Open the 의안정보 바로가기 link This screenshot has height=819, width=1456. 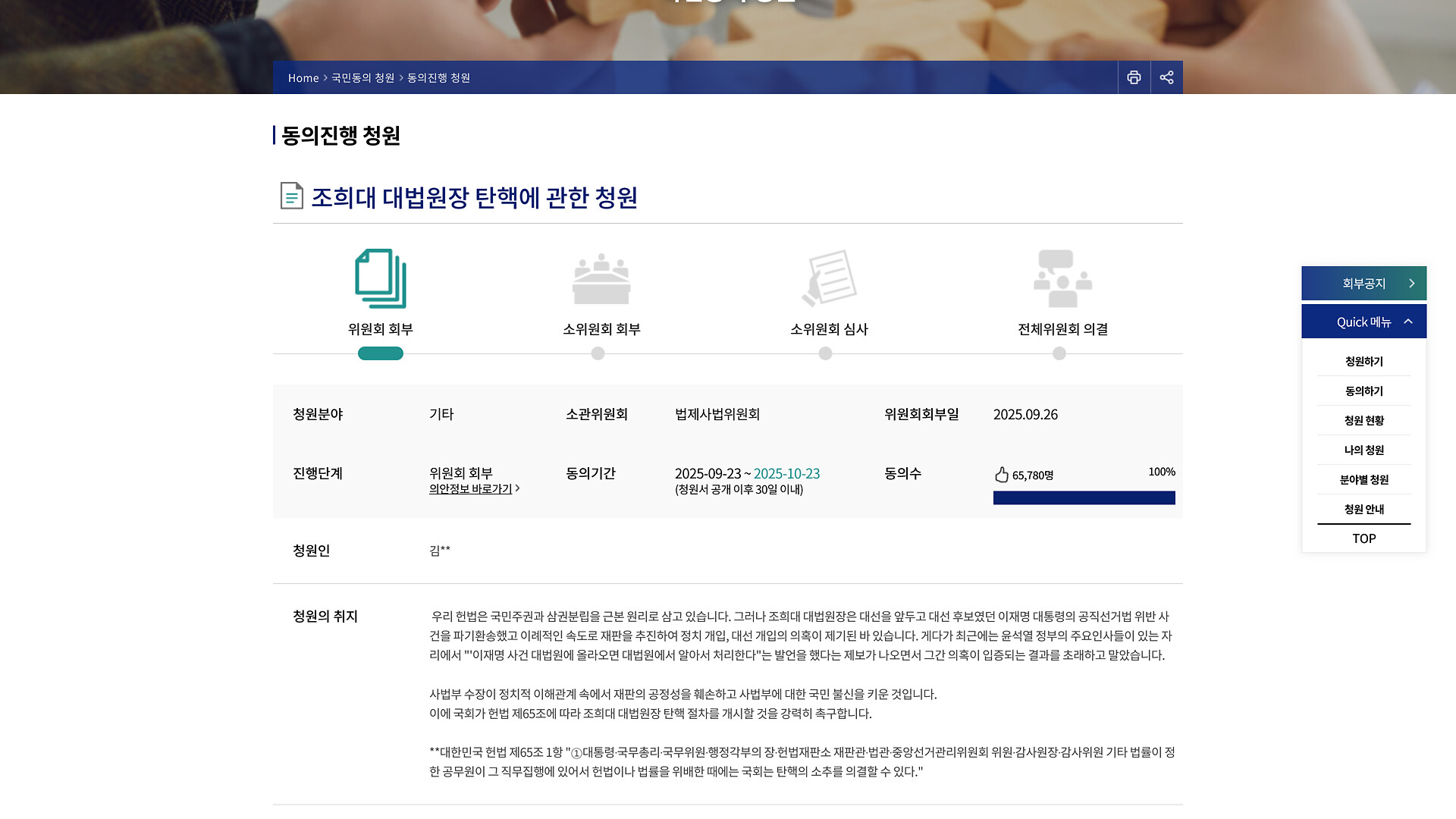tap(471, 489)
